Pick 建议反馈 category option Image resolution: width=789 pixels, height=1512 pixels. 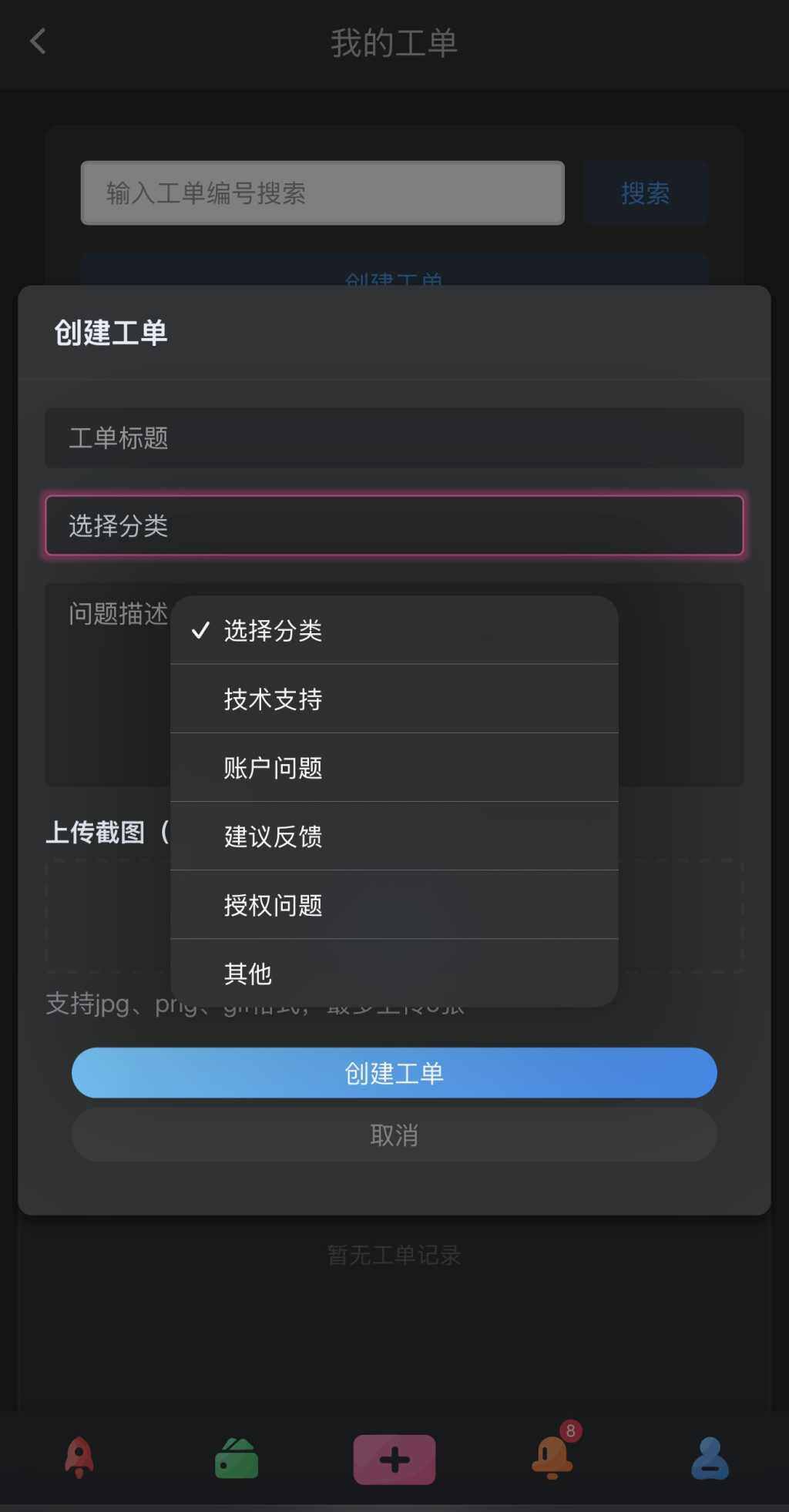[394, 836]
